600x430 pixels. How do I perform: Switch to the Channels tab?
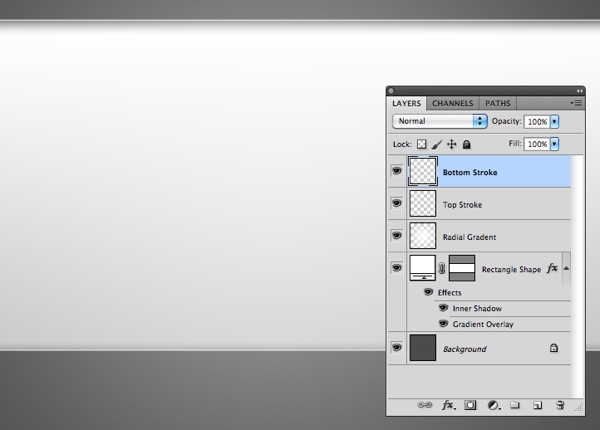(453, 103)
